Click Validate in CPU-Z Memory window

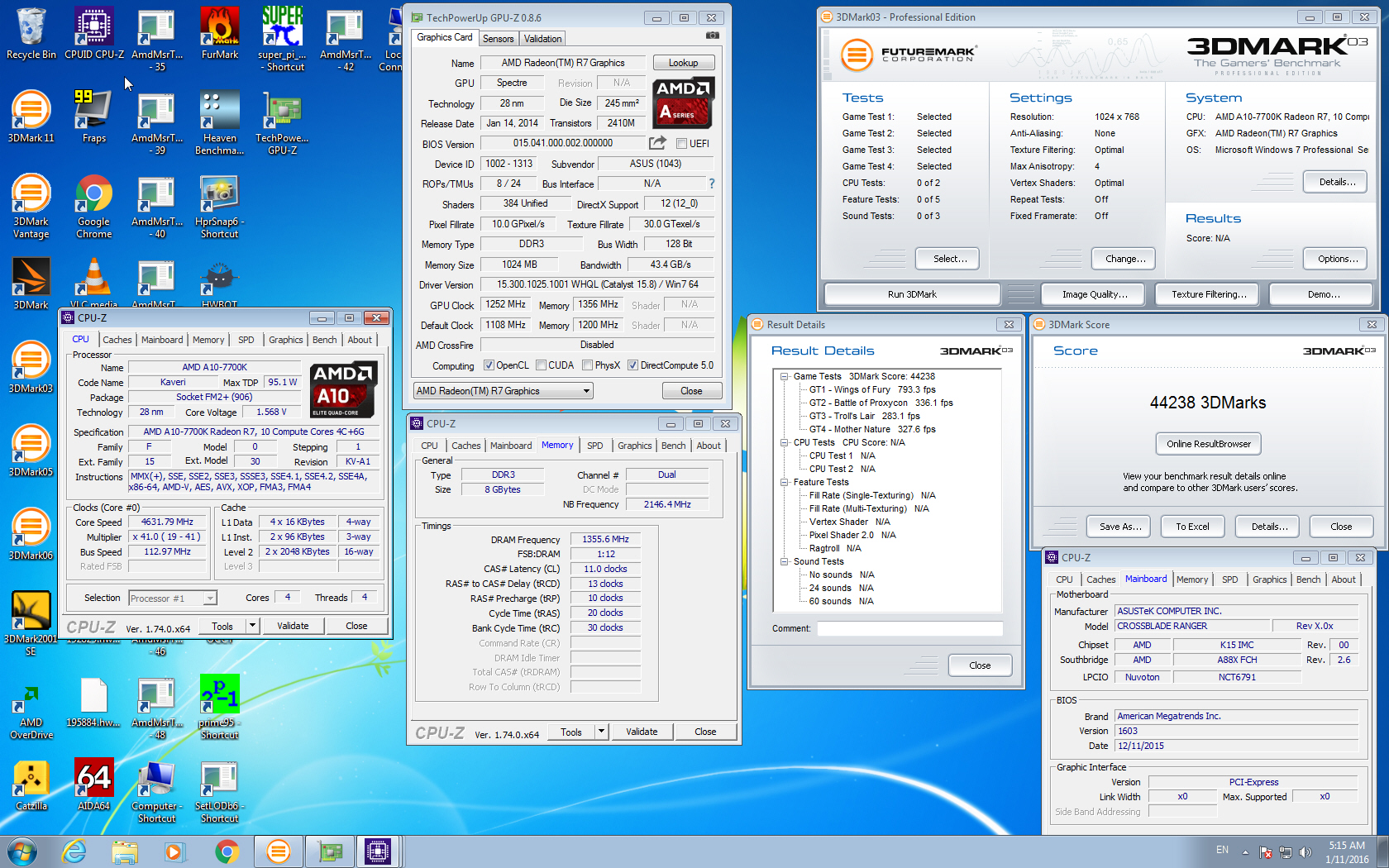642,732
